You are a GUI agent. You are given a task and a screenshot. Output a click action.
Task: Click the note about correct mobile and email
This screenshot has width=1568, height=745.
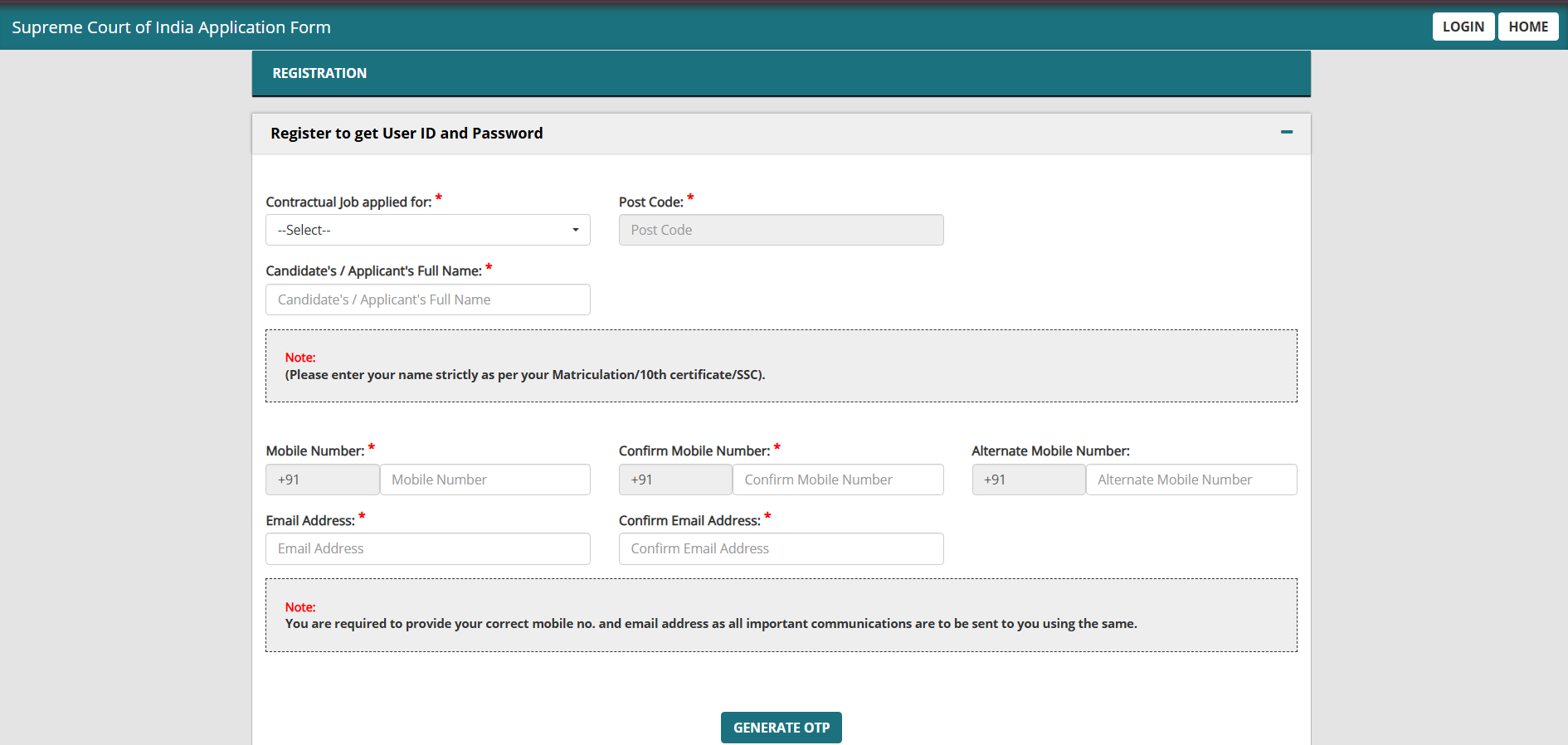(x=710, y=624)
